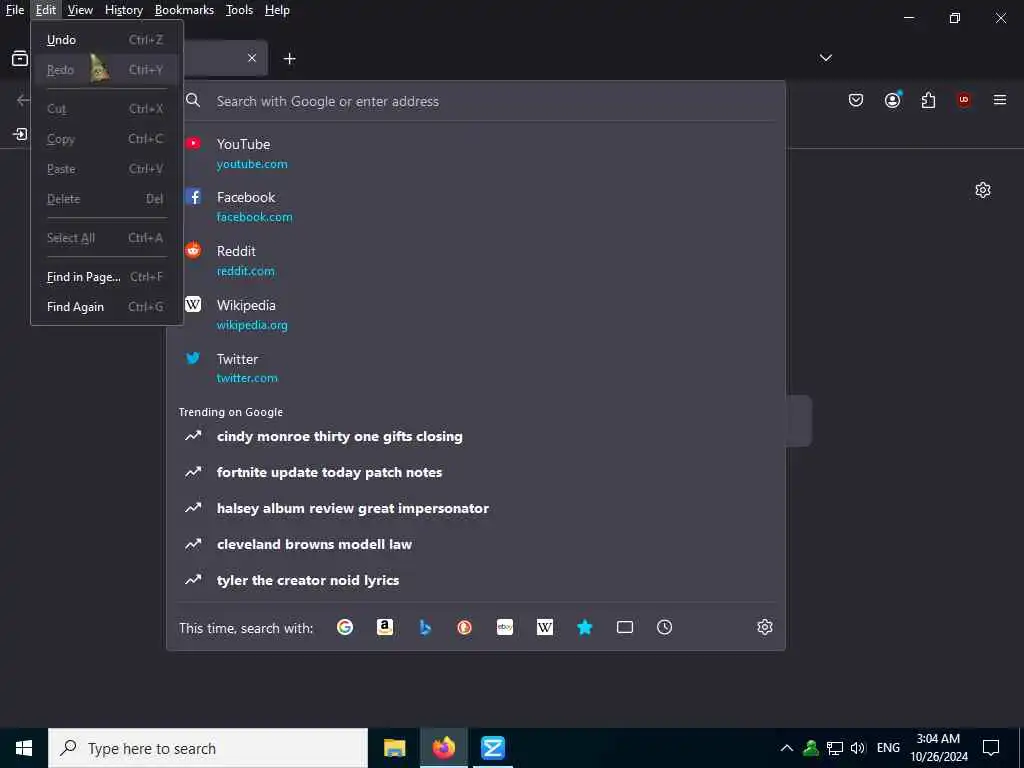Click the import bookmarks icon
1024x768 pixels.
point(20,134)
